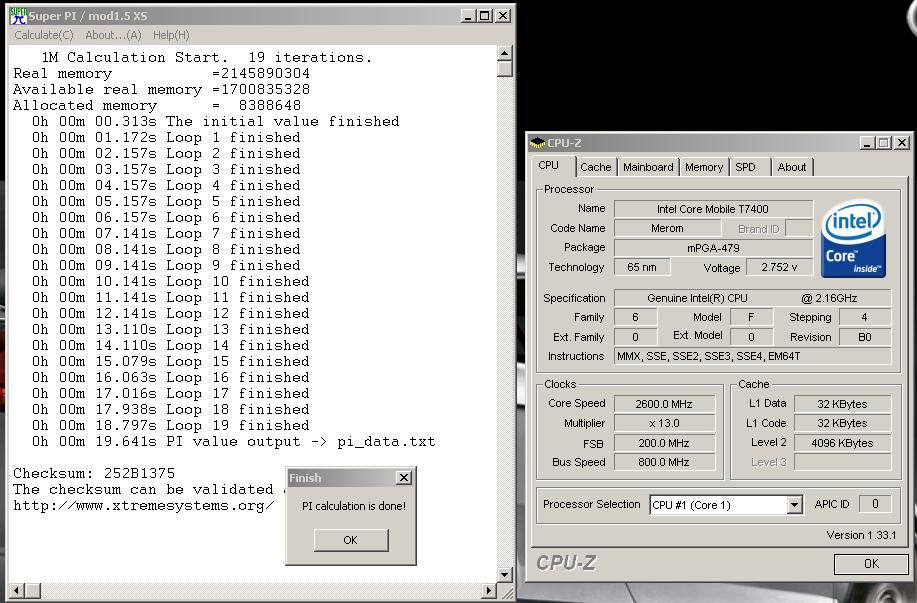Switch to the Mainboard tab in CPU-Z

(x=648, y=167)
